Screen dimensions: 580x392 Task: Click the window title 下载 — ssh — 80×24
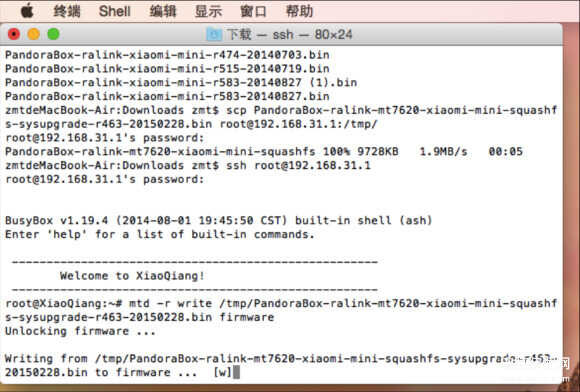(289, 34)
